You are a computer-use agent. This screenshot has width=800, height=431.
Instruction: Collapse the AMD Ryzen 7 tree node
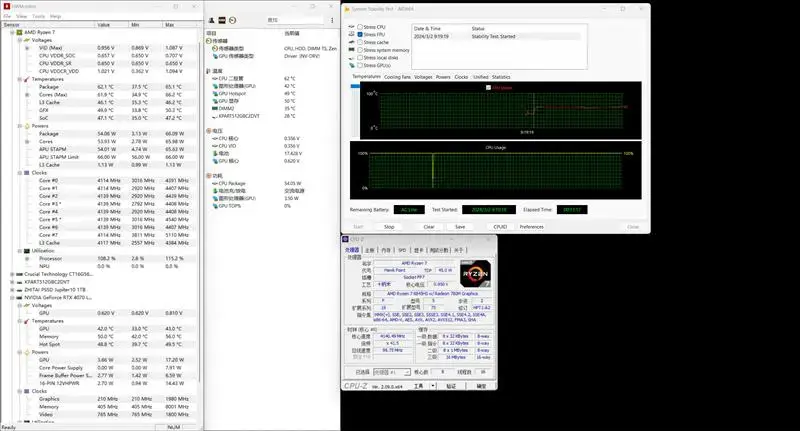tap(12, 32)
